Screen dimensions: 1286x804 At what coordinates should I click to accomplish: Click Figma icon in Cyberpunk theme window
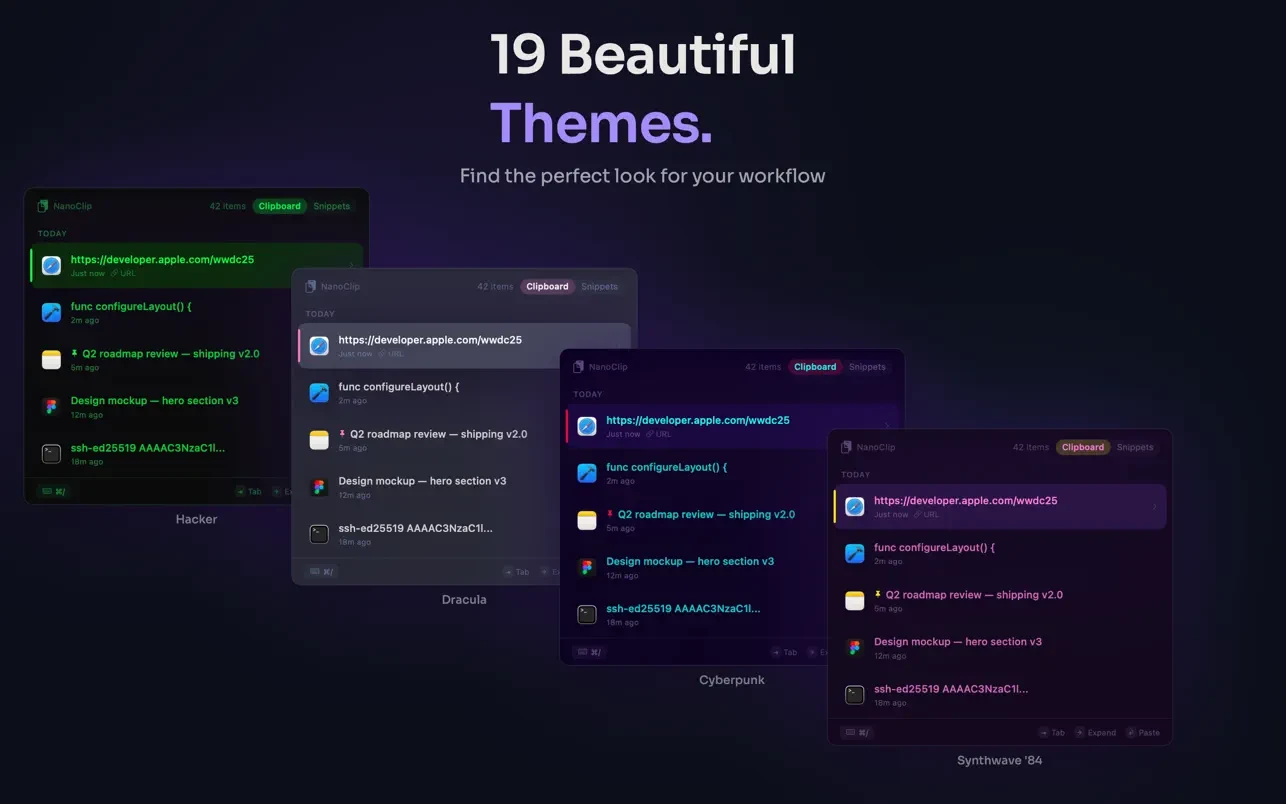tap(587, 567)
